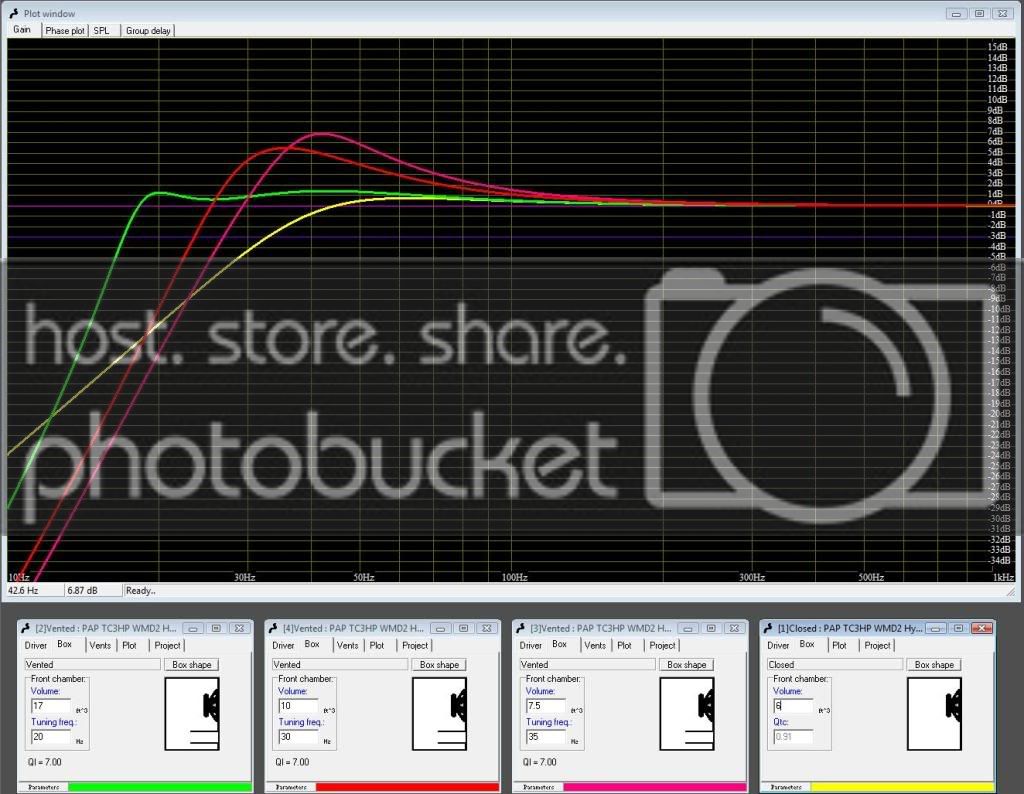Click the [1]Closed window title icon
Viewport: 1024px width, 794px height.
tap(769, 628)
